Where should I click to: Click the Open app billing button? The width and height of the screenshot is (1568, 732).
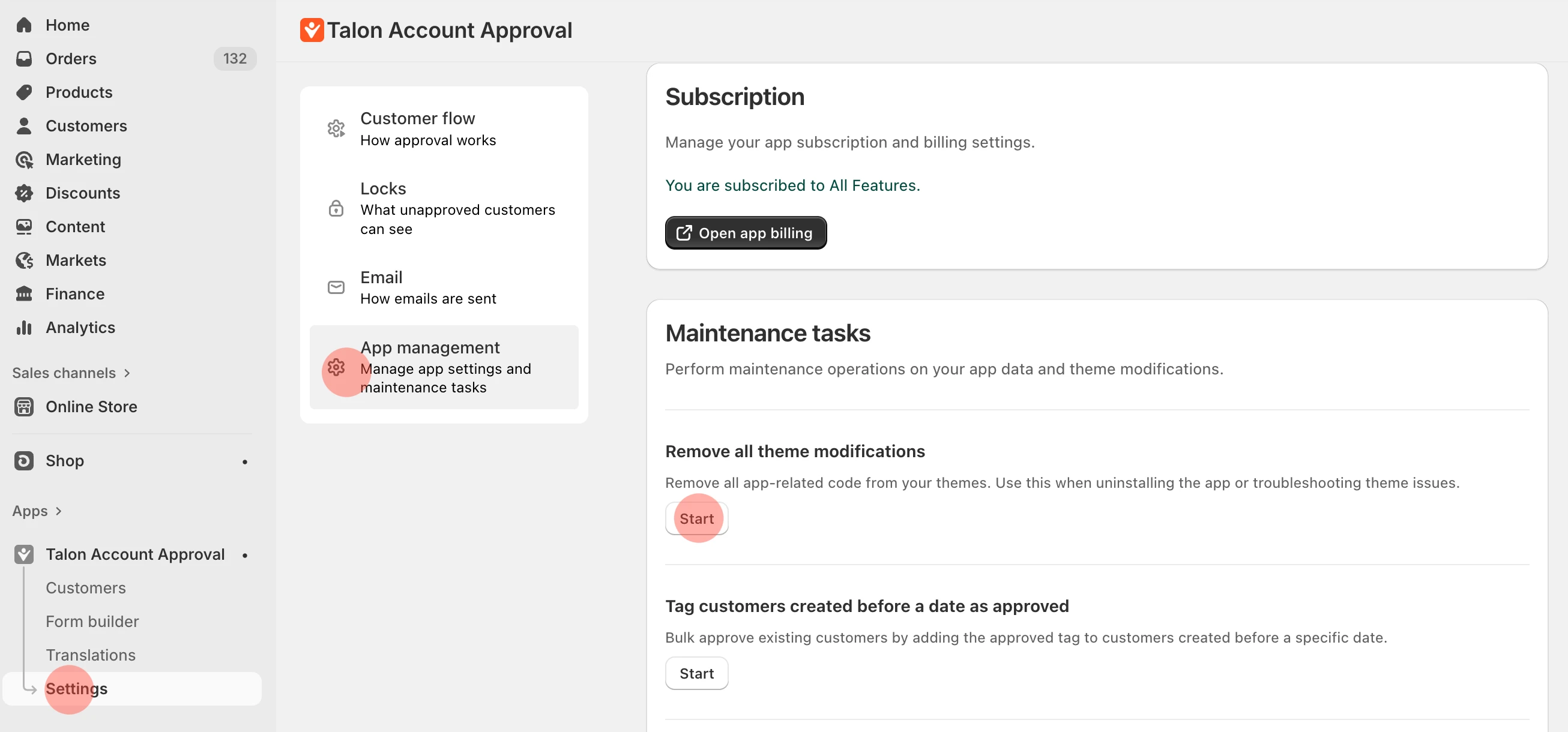pyautogui.click(x=746, y=232)
